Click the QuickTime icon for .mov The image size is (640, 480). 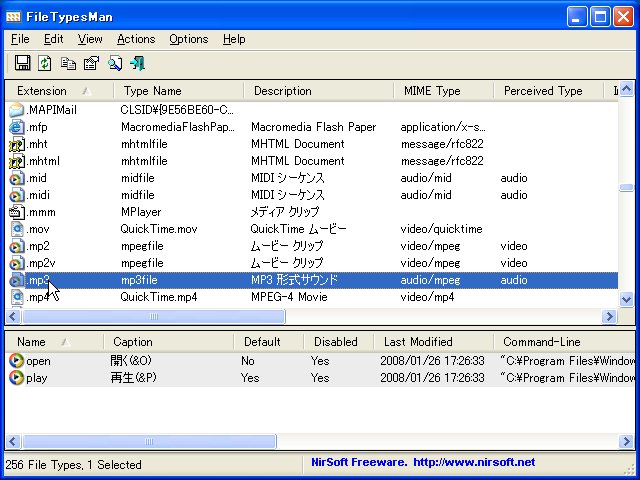[16, 229]
